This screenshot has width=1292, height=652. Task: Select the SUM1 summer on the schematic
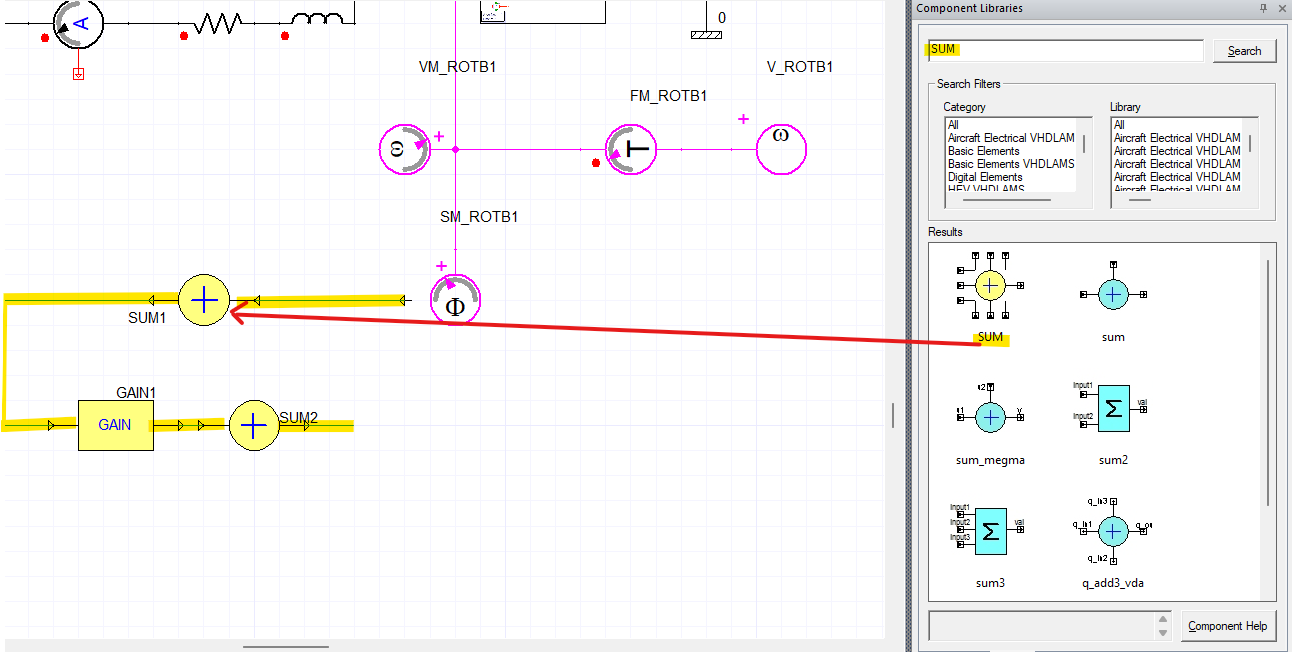click(204, 299)
